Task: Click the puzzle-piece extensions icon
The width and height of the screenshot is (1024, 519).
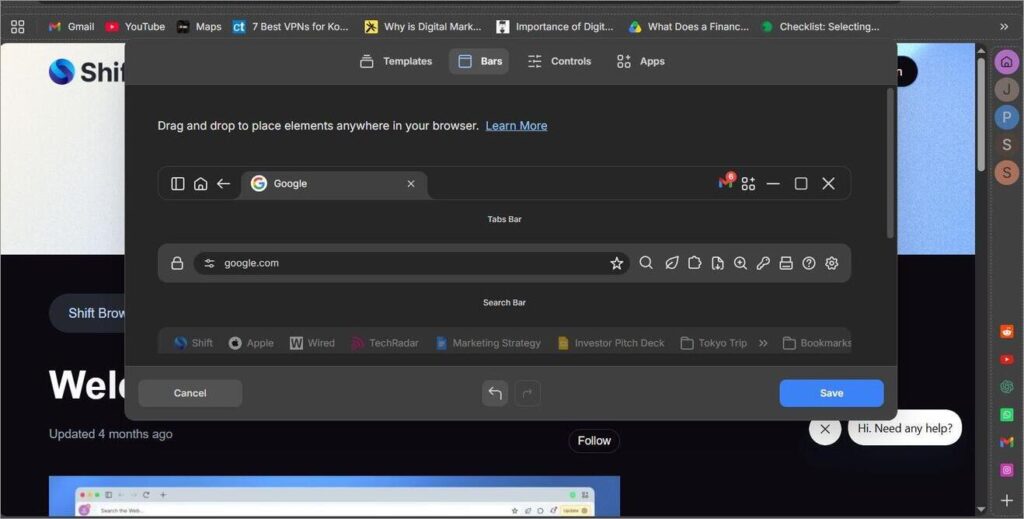Action: tap(695, 263)
